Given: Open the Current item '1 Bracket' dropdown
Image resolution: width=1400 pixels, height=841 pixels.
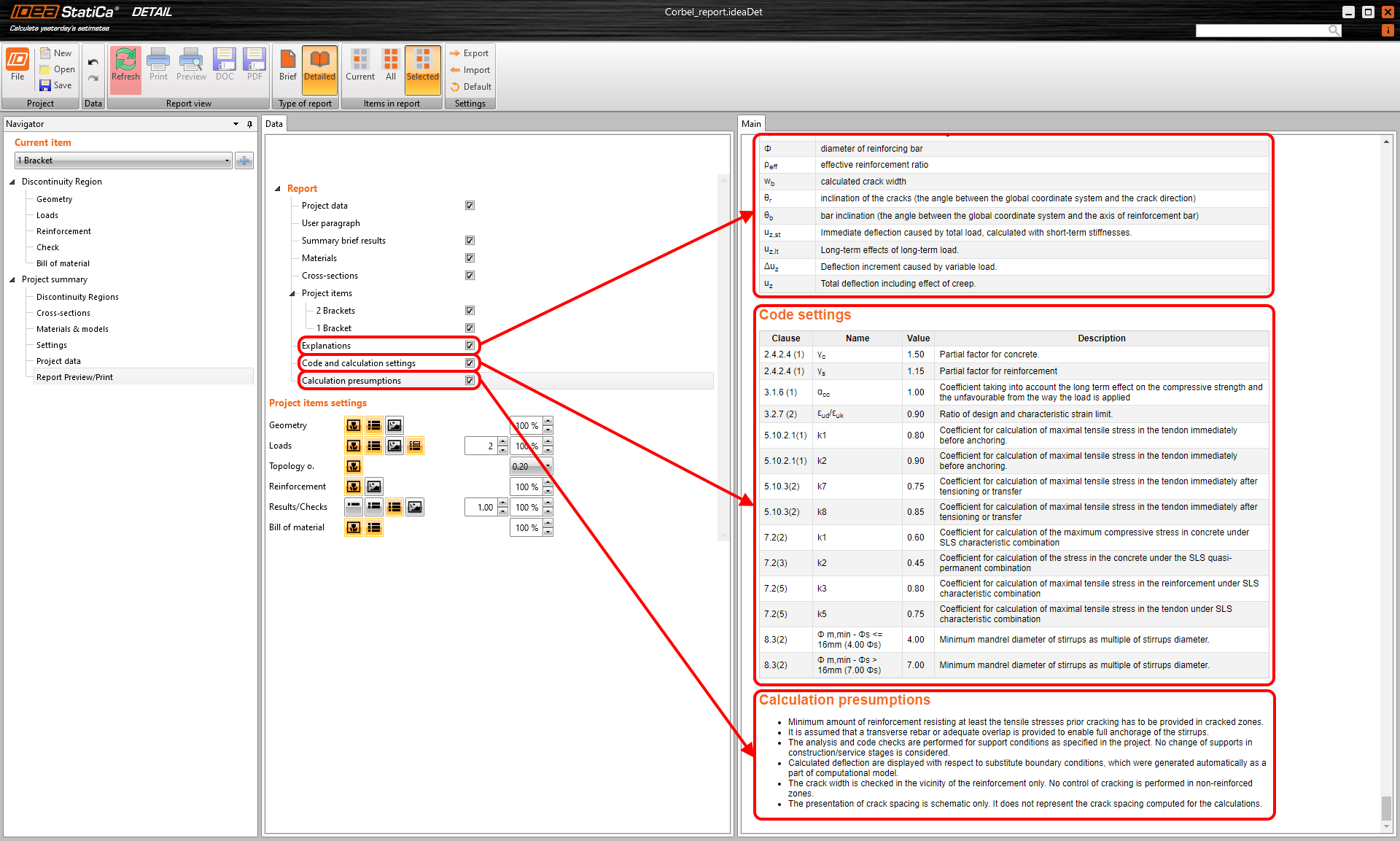Looking at the screenshot, I should pos(227,160).
